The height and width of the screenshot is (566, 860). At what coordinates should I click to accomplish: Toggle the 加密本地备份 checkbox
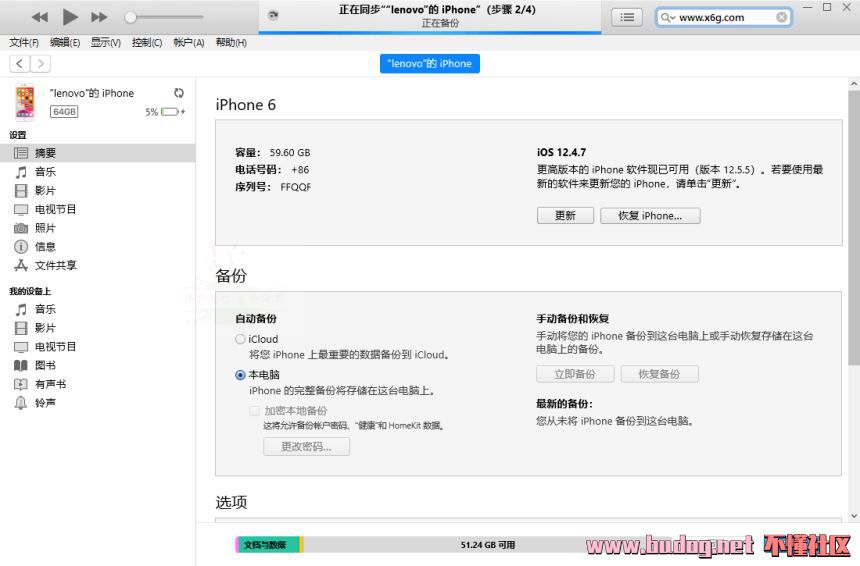(x=254, y=411)
